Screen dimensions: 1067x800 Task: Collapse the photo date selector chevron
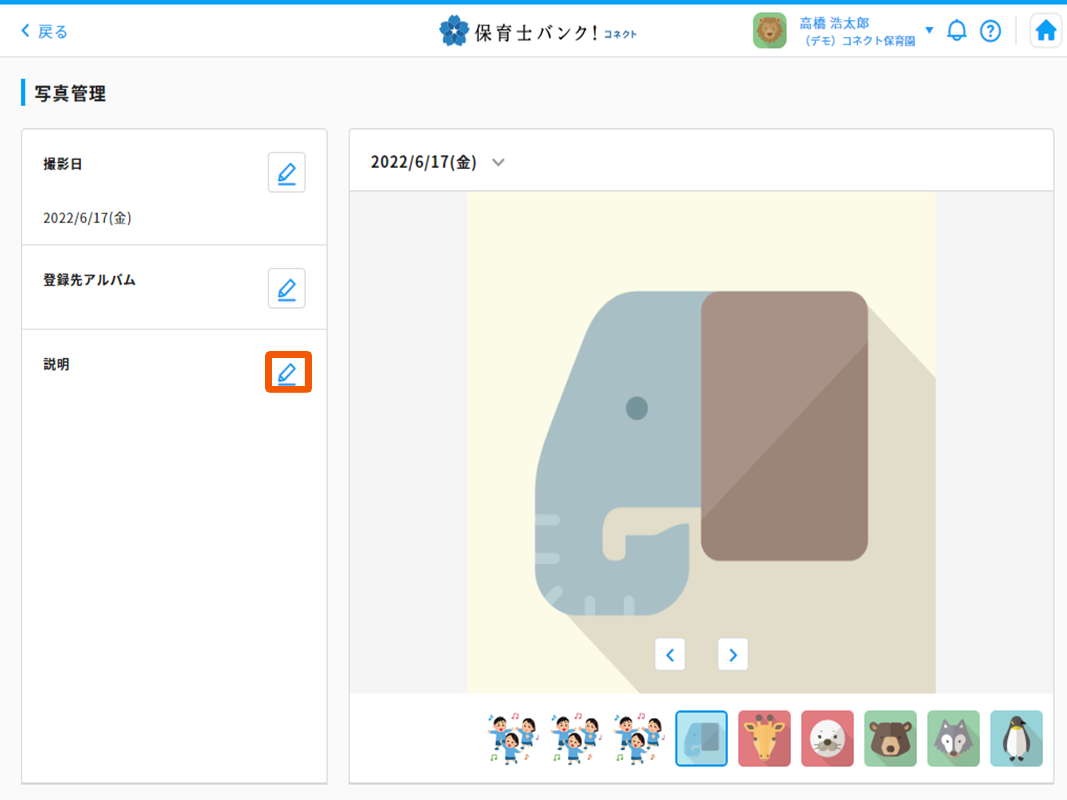(497, 161)
